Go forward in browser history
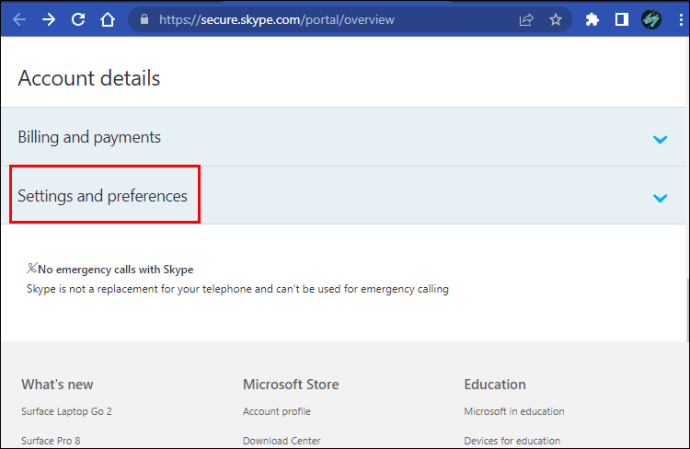The height and width of the screenshot is (449, 690). tap(49, 19)
